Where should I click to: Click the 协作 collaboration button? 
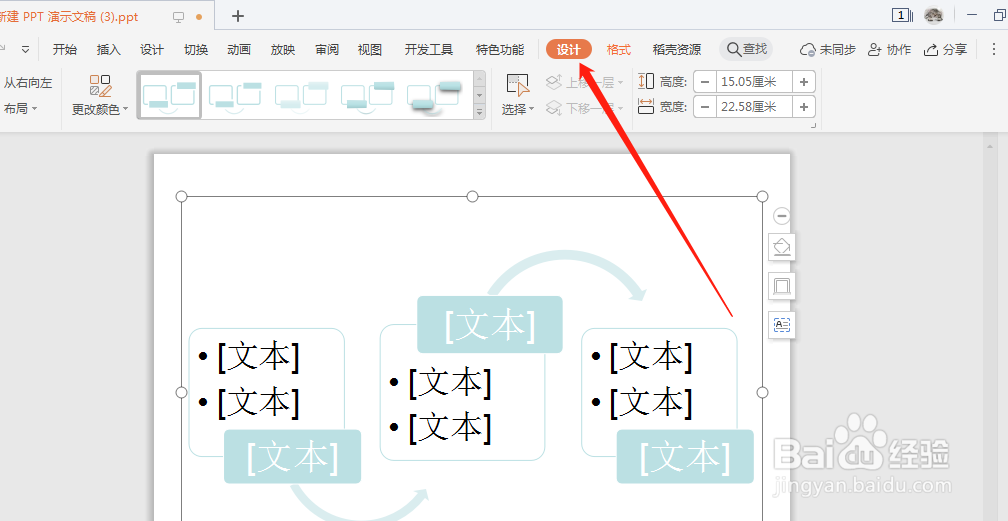pyautogui.click(x=889, y=50)
